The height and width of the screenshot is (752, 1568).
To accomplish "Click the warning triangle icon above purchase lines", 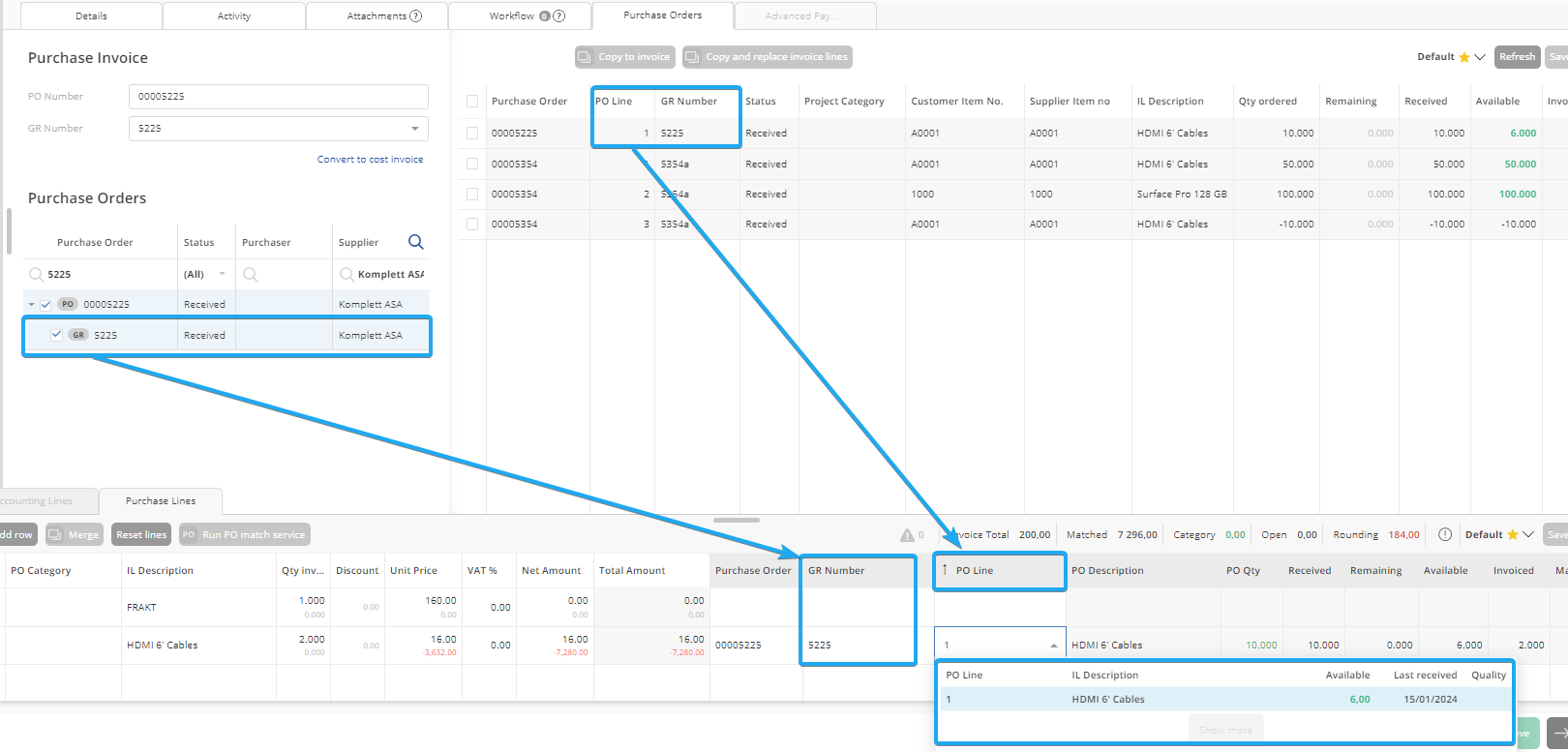I will coord(907,535).
